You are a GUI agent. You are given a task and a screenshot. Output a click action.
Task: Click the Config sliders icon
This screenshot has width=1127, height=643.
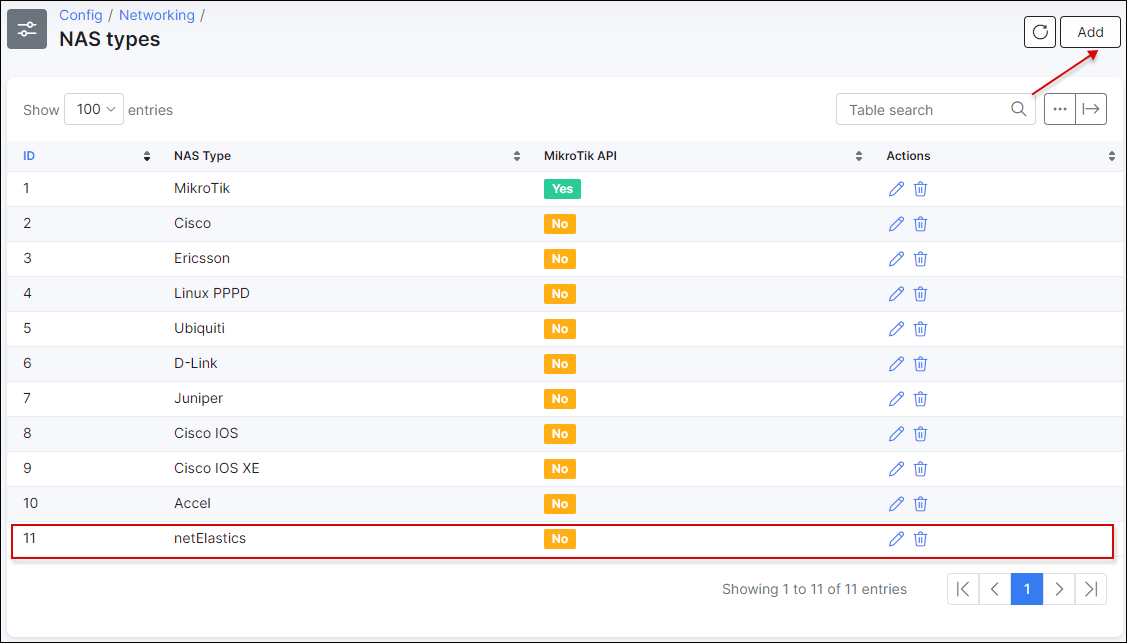(27, 29)
